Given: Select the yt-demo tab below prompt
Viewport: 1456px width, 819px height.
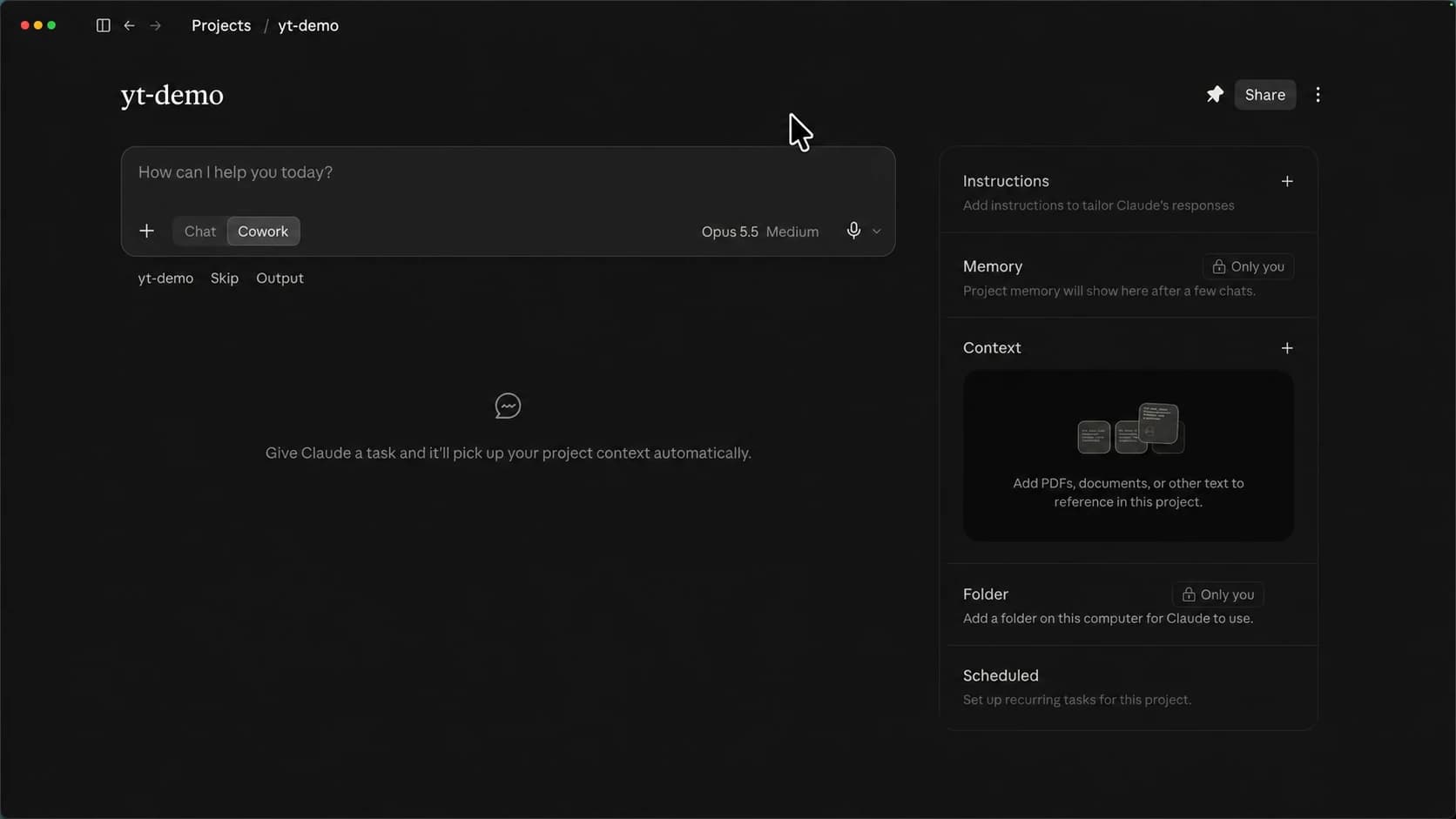Looking at the screenshot, I should [165, 278].
